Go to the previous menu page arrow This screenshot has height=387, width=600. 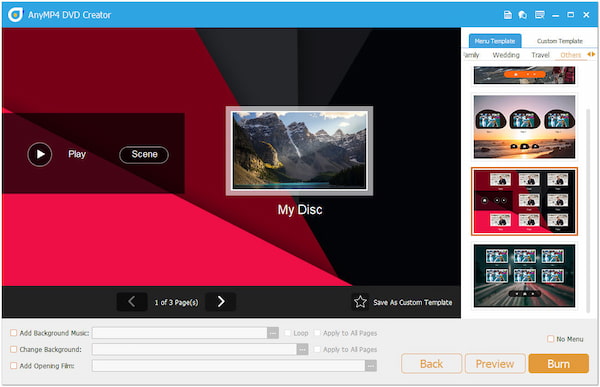(132, 302)
